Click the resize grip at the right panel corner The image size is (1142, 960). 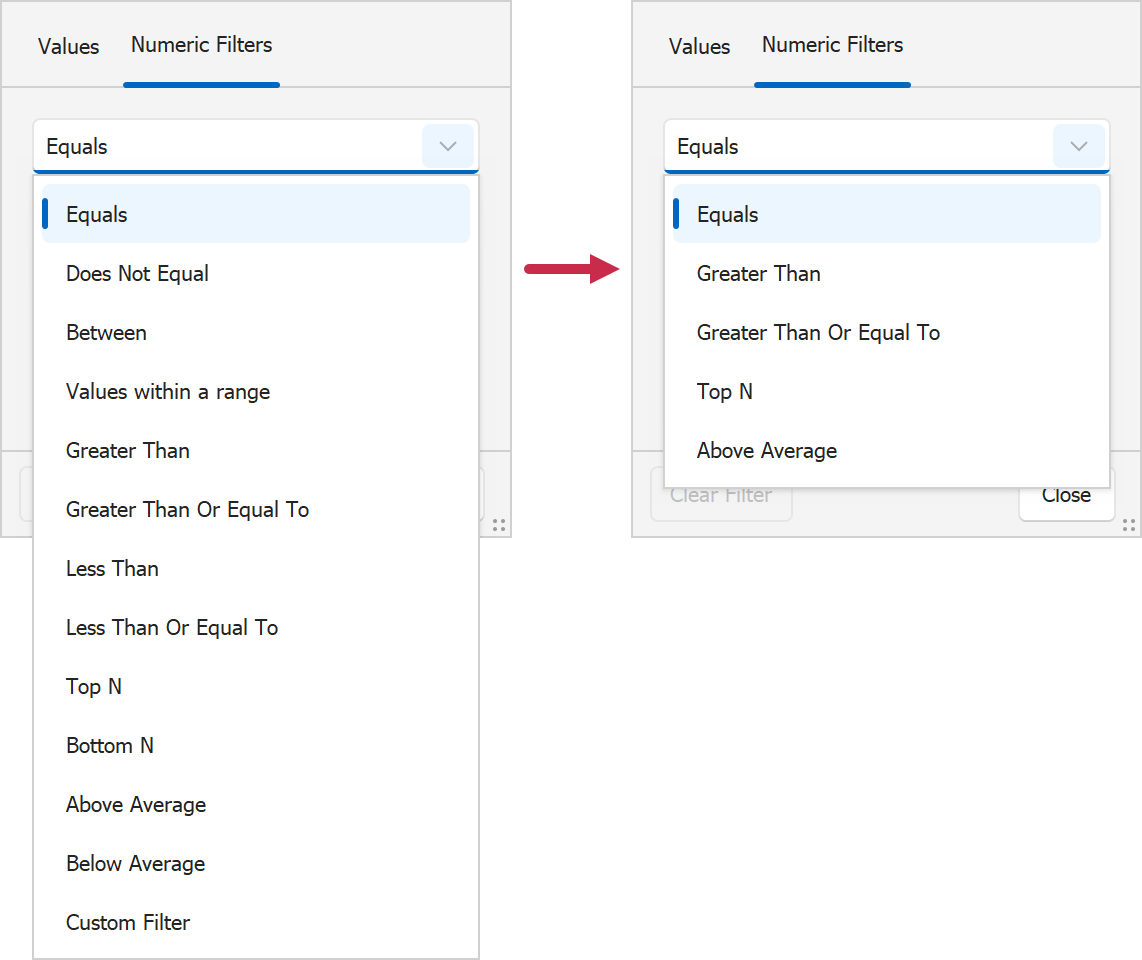point(1129,525)
